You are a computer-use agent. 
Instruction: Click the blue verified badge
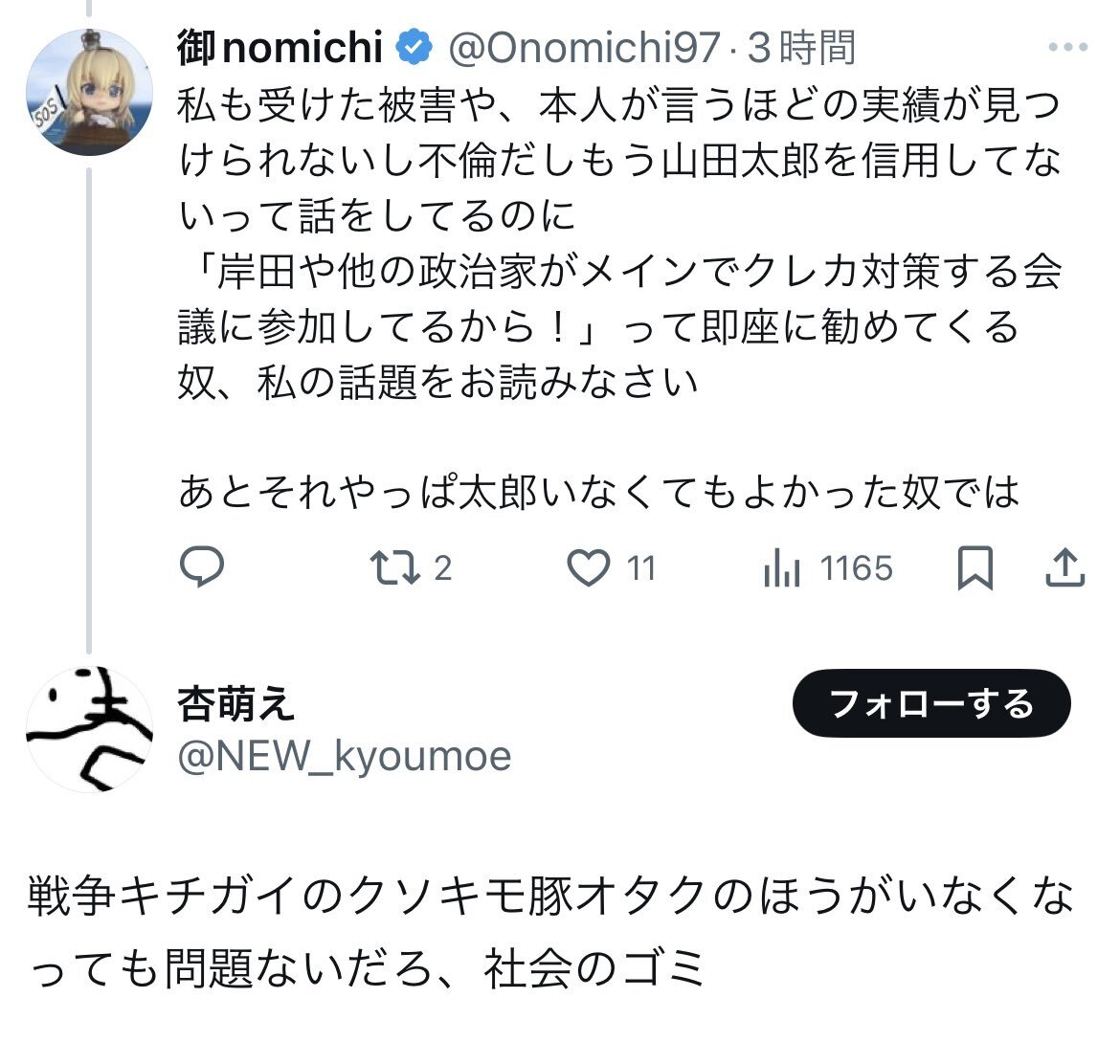[x=414, y=47]
